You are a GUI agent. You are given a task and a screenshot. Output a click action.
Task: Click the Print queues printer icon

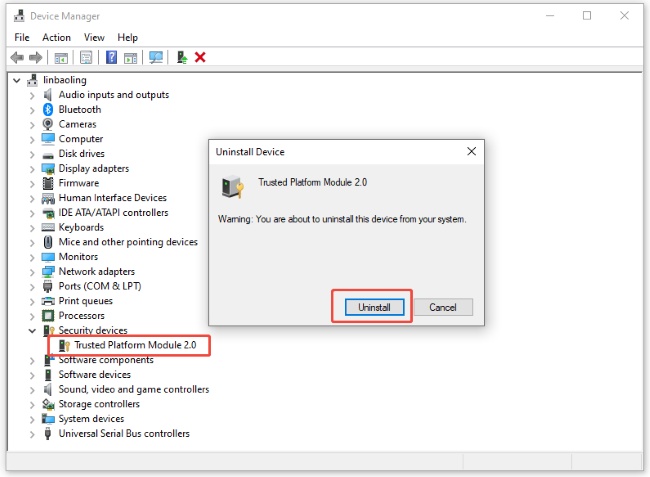pyautogui.click(x=48, y=301)
